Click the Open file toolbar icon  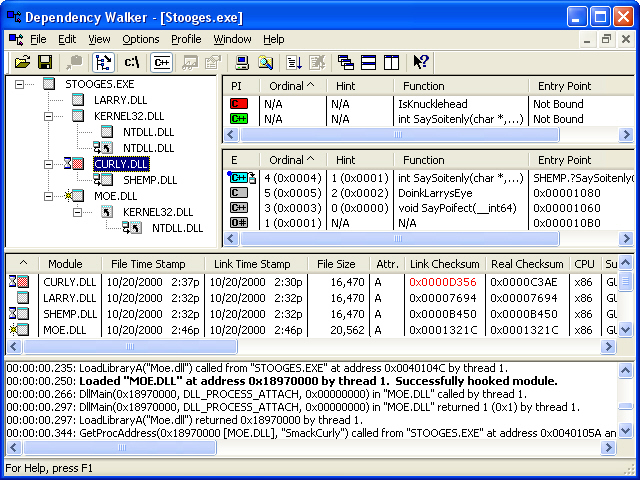coord(21,62)
